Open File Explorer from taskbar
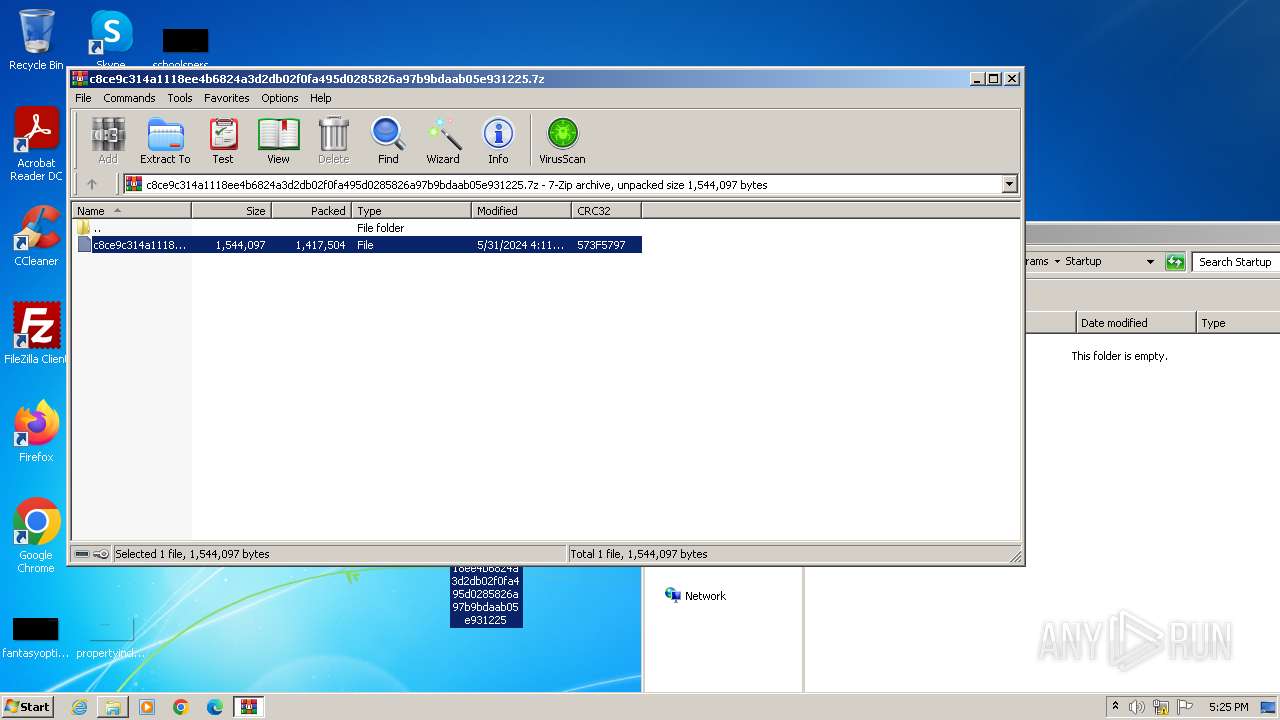Image resolution: width=1280 pixels, height=720 pixels. [x=113, y=707]
